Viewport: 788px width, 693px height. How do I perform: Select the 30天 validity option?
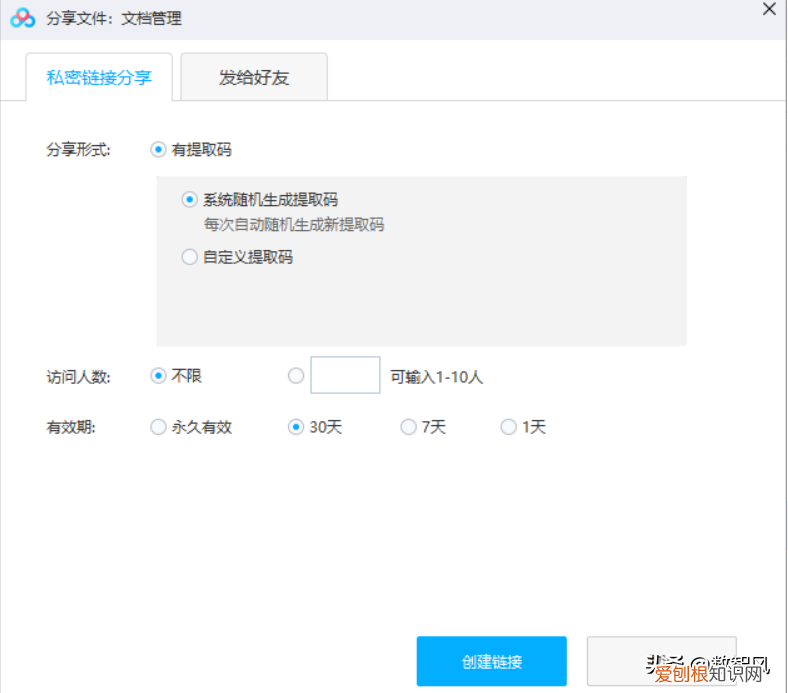click(x=296, y=427)
